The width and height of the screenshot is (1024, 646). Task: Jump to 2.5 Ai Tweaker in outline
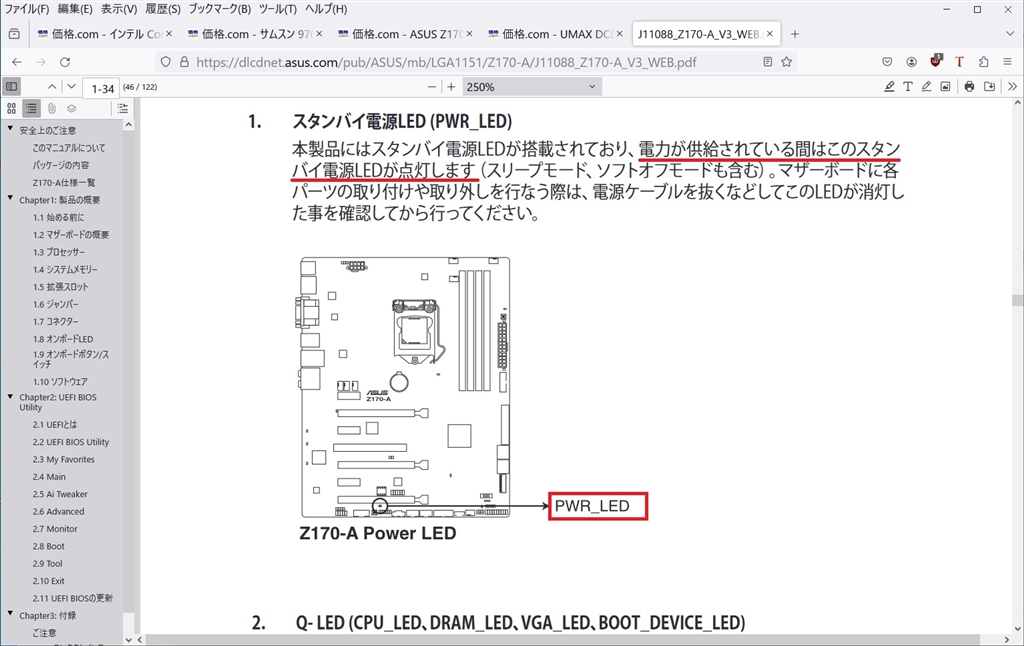point(59,494)
